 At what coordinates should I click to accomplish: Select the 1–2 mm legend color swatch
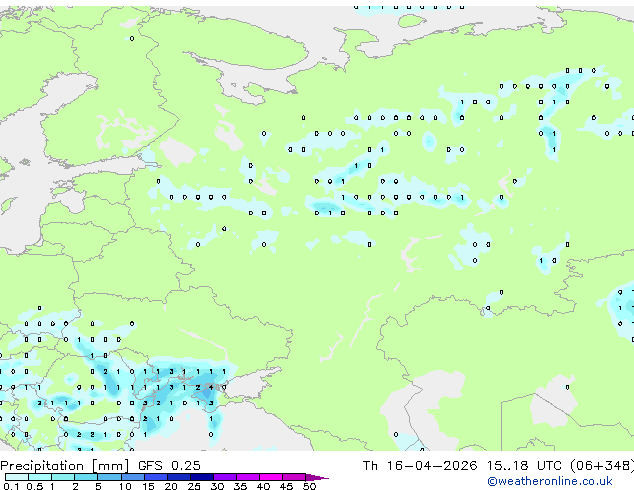click(63, 477)
